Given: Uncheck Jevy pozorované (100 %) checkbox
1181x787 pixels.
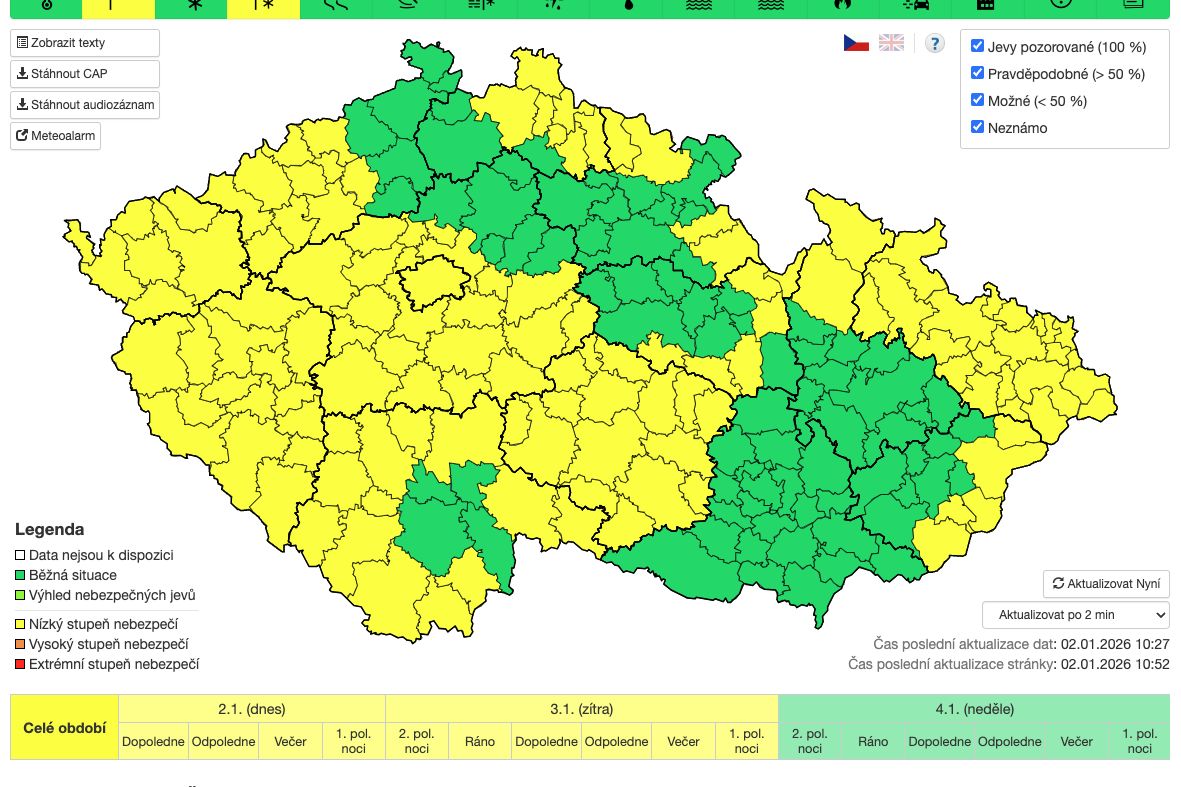Looking at the screenshot, I should pos(978,46).
